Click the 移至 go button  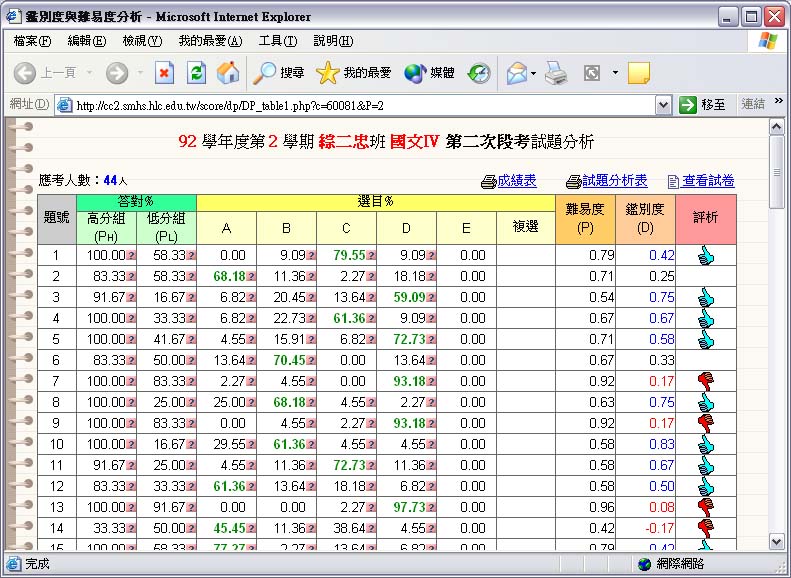[703, 105]
